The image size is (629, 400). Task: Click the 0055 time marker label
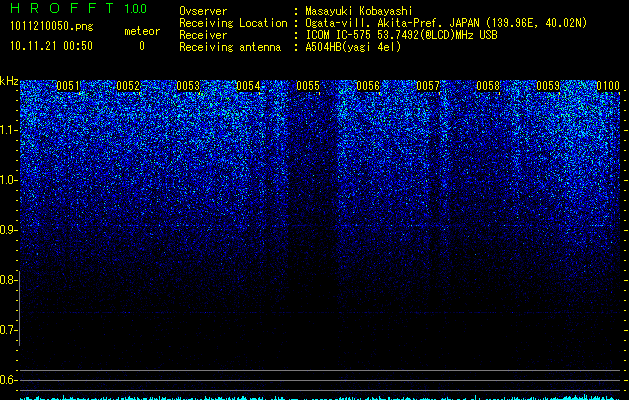pyautogui.click(x=308, y=86)
